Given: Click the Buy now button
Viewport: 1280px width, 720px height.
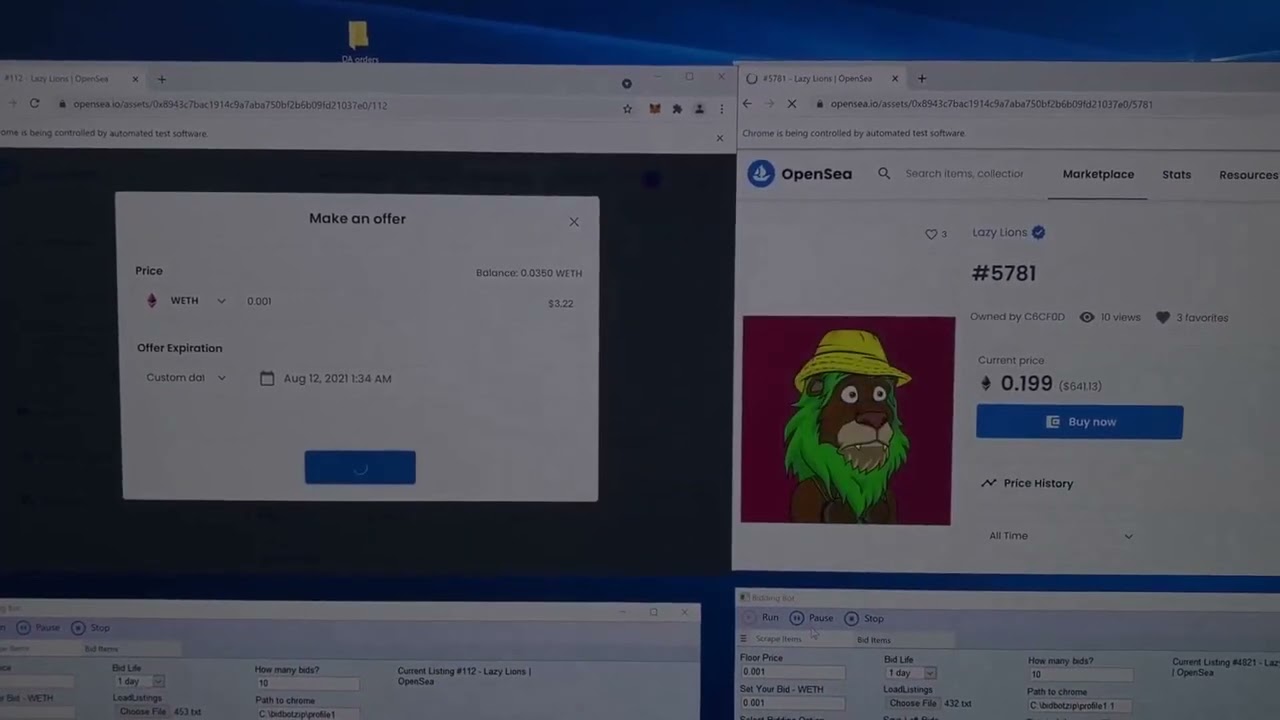Looking at the screenshot, I should [x=1079, y=422].
